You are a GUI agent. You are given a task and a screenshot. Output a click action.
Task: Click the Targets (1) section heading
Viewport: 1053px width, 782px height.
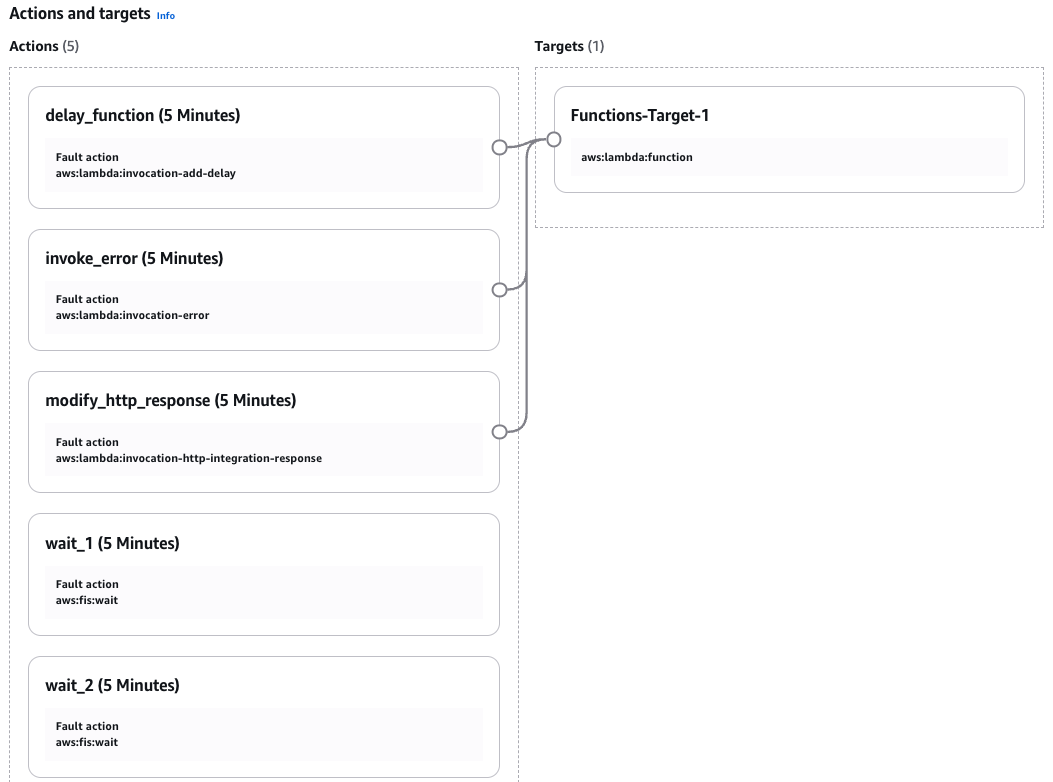point(569,46)
